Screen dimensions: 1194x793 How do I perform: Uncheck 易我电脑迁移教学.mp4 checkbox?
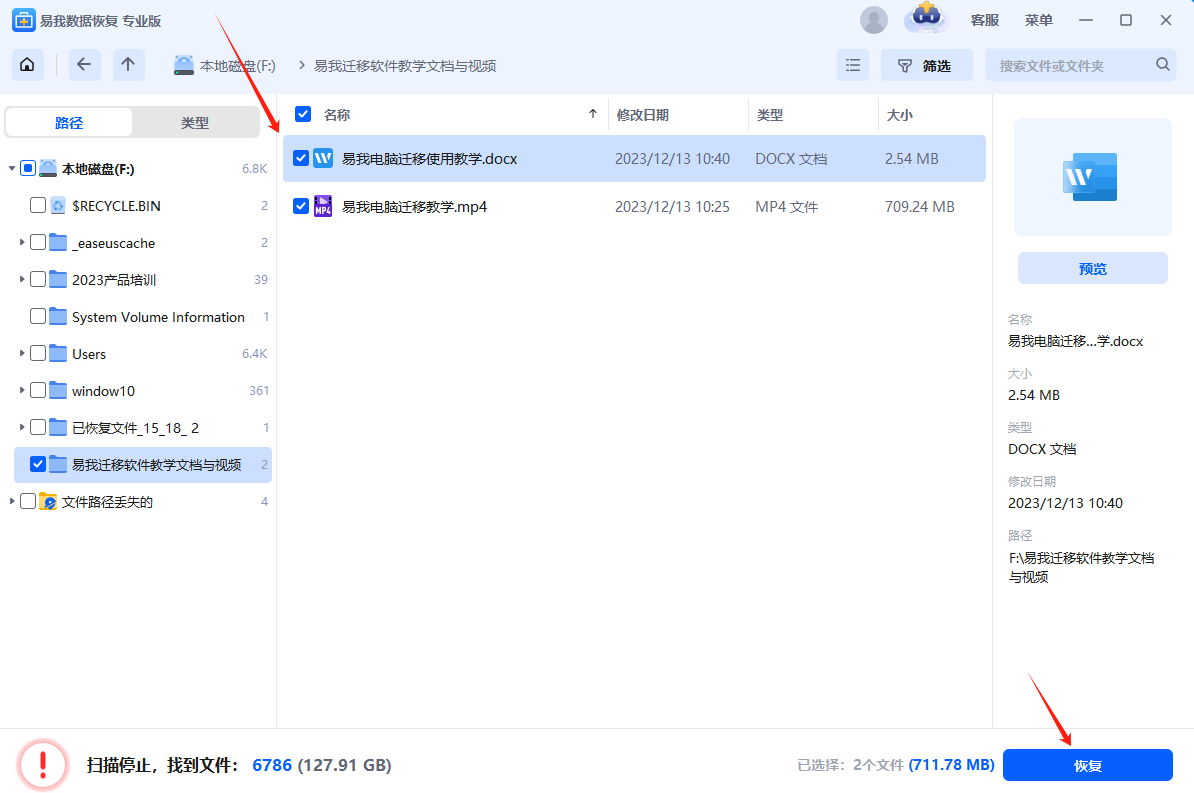pyautogui.click(x=301, y=206)
